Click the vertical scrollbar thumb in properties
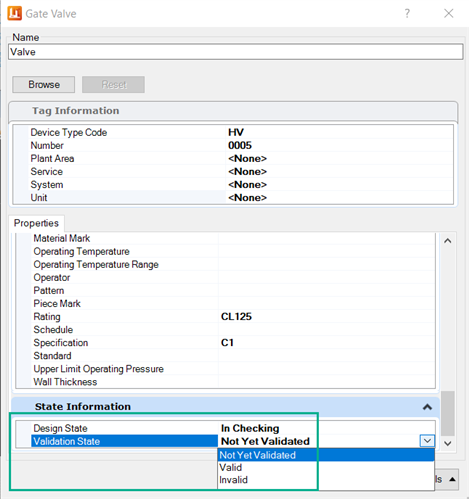 pos(448,413)
